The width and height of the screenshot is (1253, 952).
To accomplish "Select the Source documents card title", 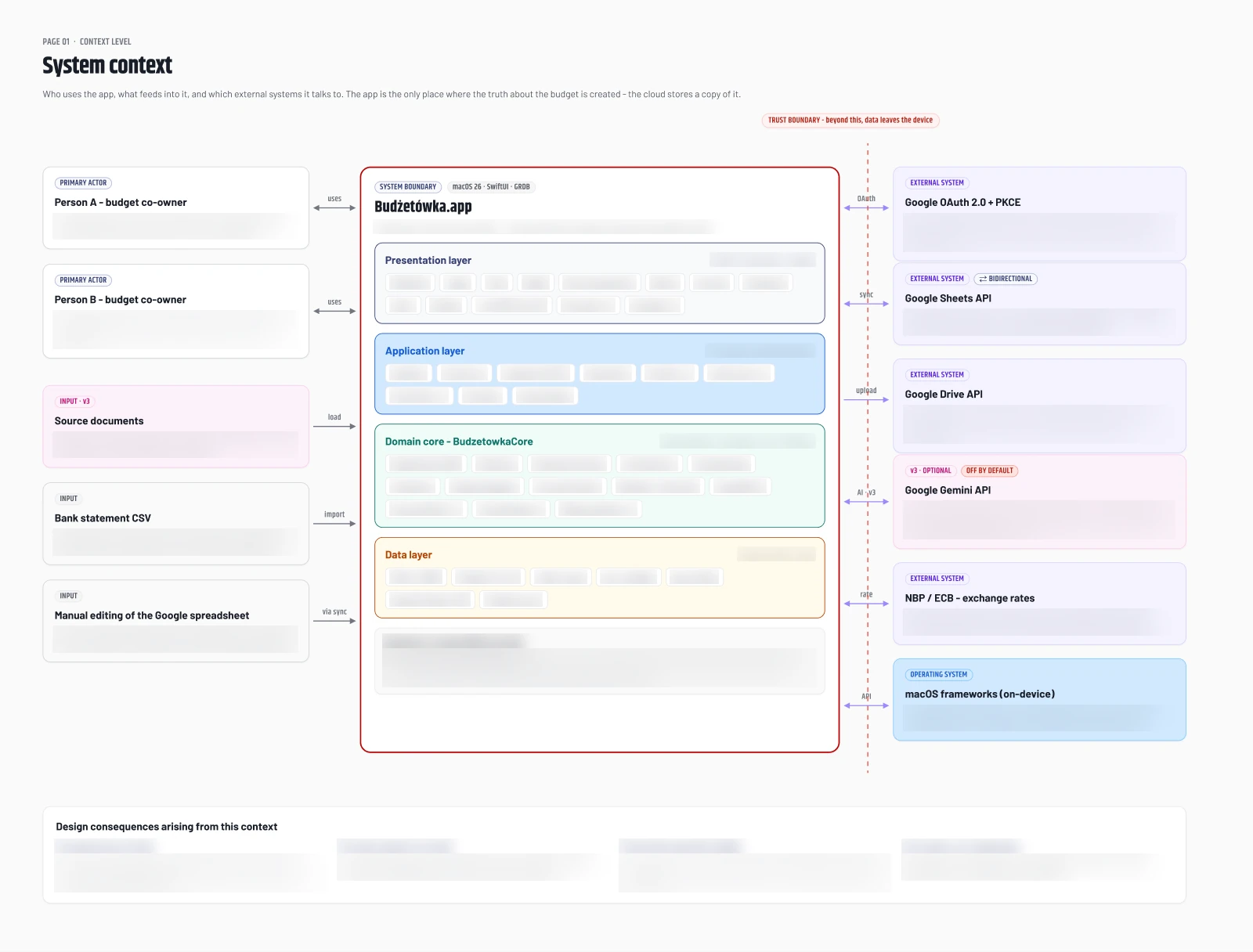I will coord(99,421).
